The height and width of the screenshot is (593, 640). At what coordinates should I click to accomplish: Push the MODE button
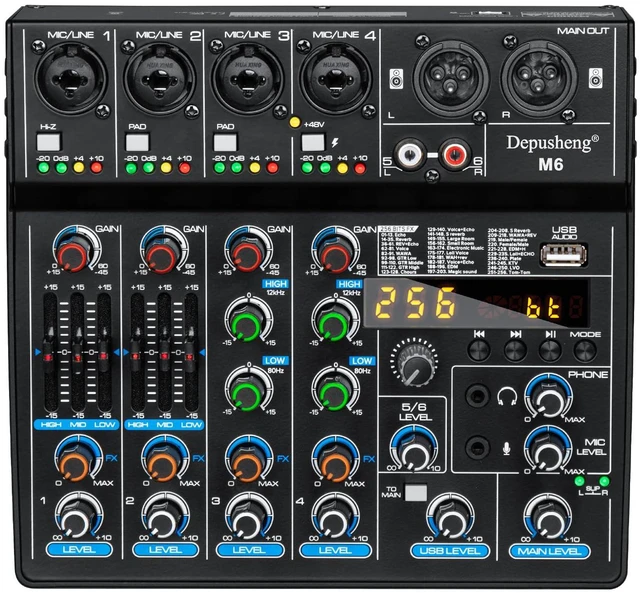coord(585,350)
